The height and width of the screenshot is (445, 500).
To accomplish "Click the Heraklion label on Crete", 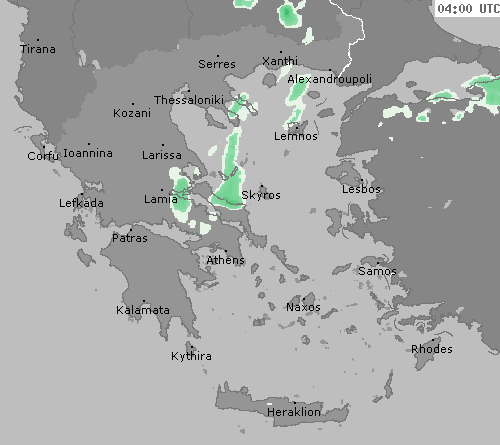I will point(294,412).
